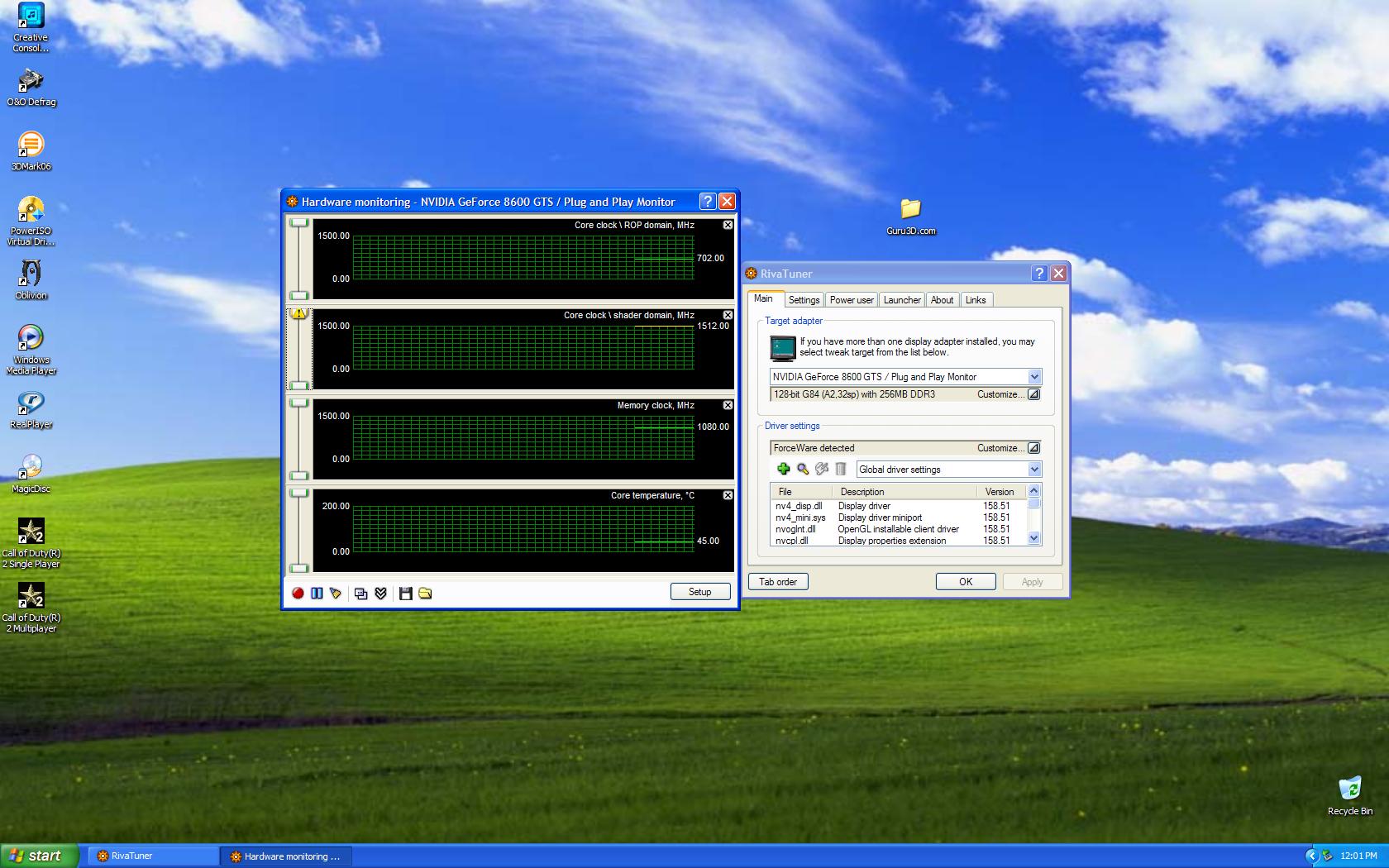
Task: Close the Core clock shader domain graph
Action: tap(728, 315)
